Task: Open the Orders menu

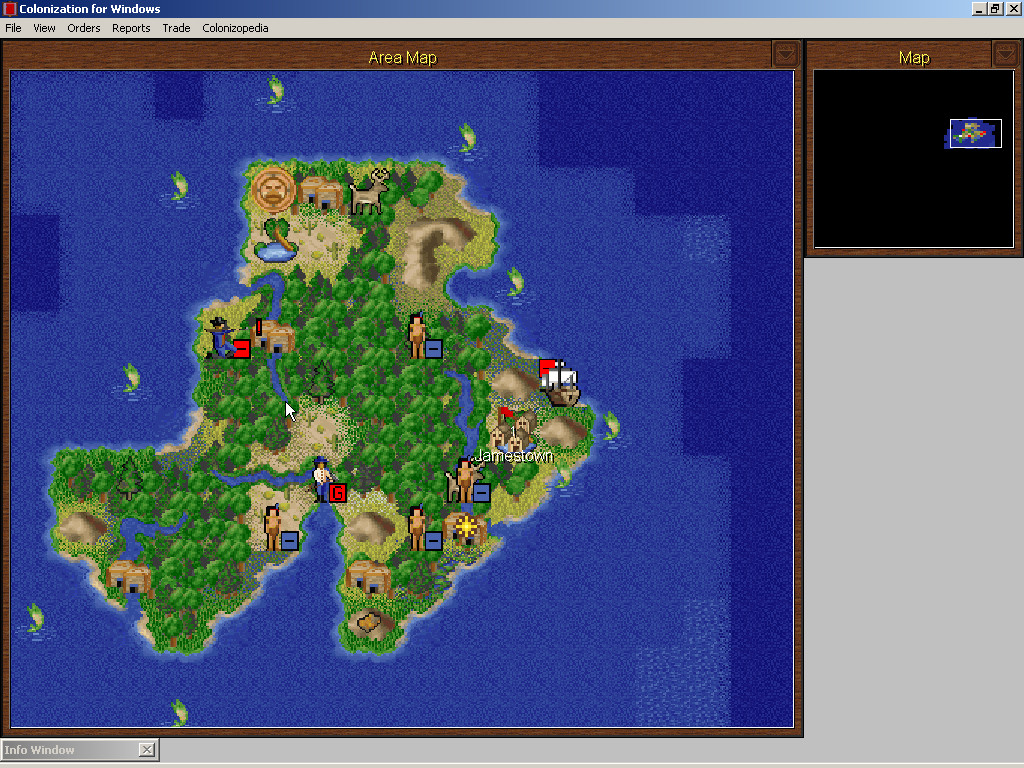Action: click(84, 28)
